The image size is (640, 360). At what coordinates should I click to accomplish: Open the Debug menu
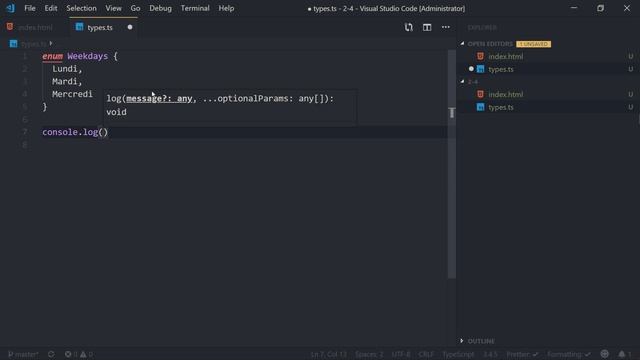160,8
